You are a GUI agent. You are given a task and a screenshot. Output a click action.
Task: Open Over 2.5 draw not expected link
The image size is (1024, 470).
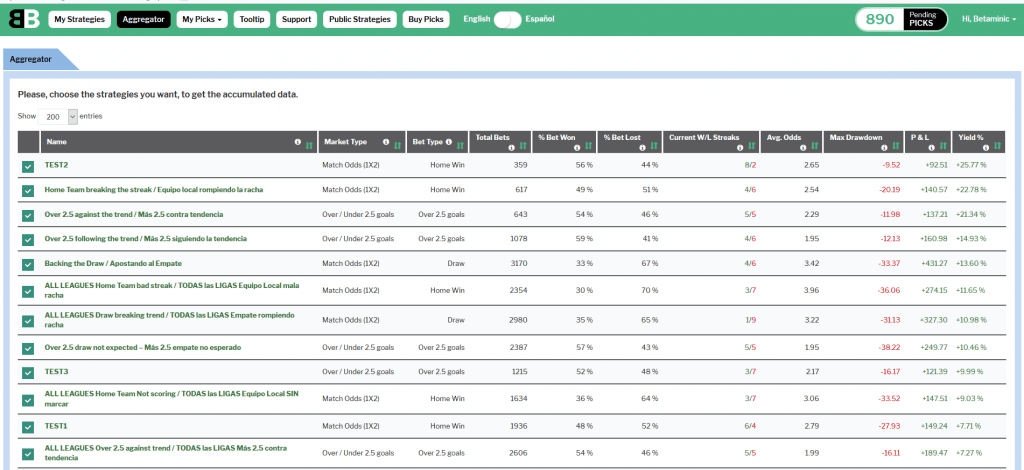pyautogui.click(x=142, y=347)
